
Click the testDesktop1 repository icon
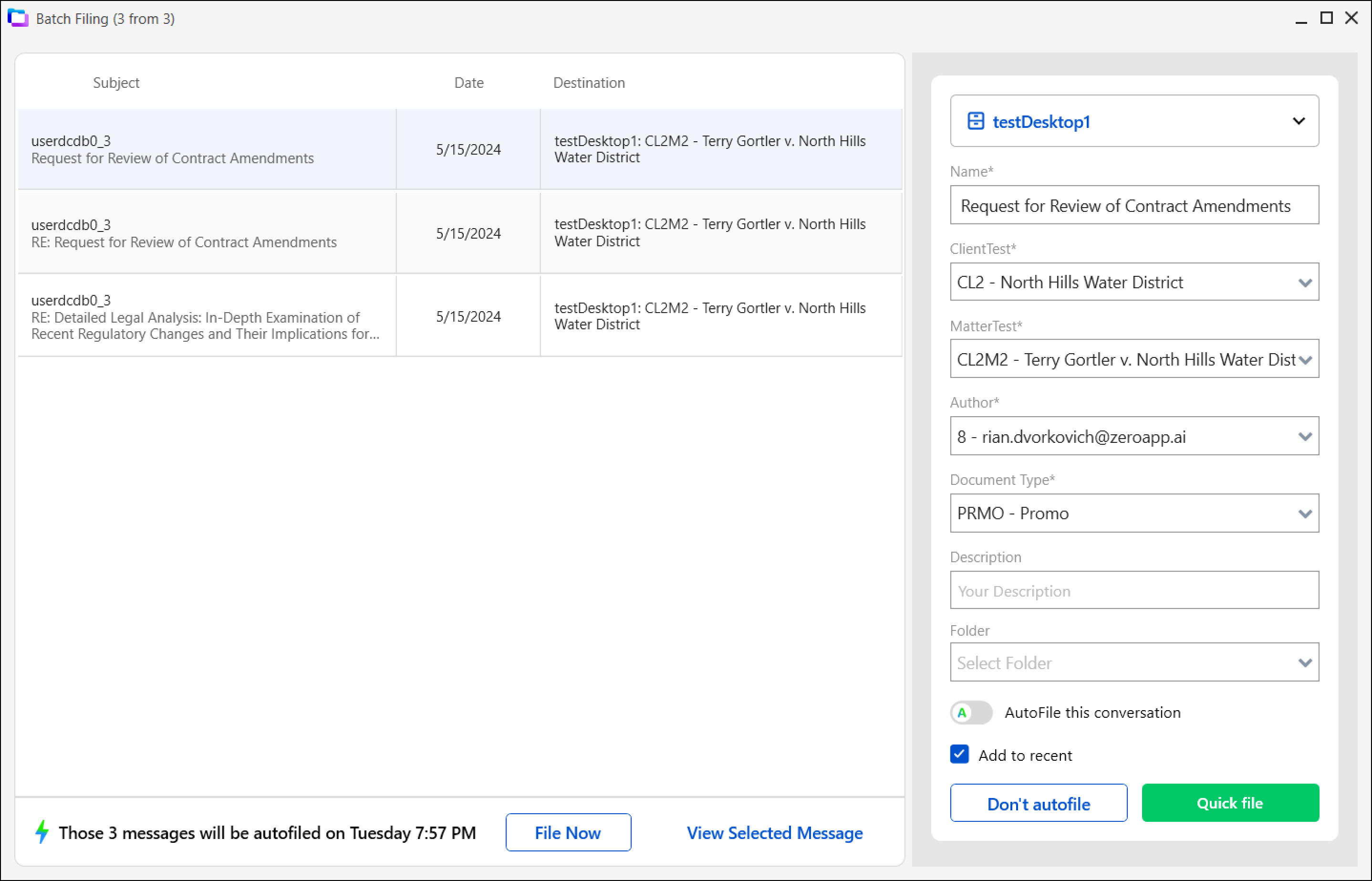click(975, 121)
